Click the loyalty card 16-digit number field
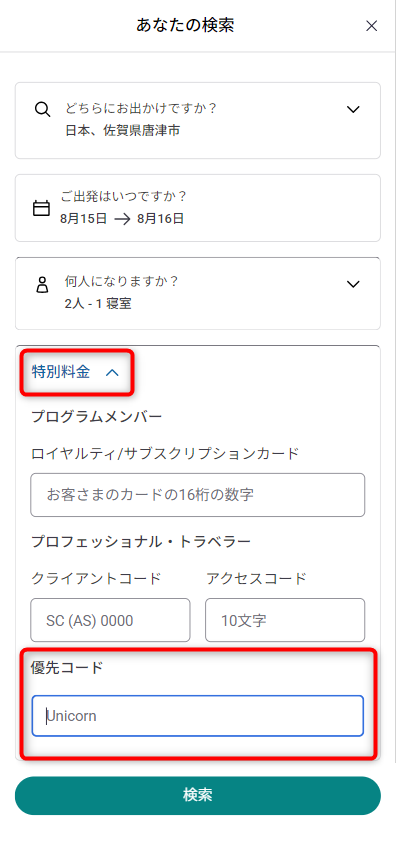Screen dimensions: 396x857 click(198, 495)
